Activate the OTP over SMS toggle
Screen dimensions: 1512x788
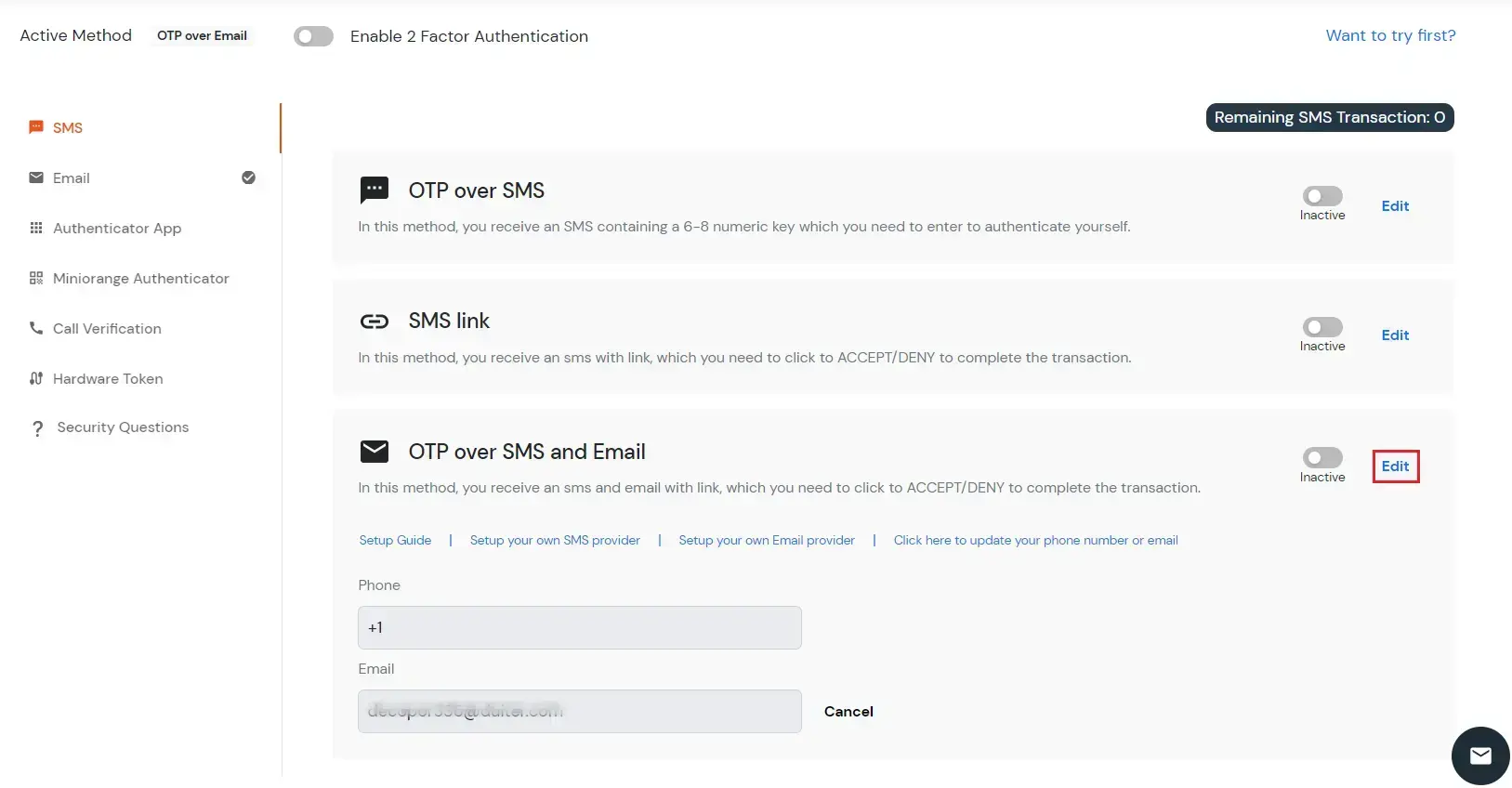pos(1322,195)
